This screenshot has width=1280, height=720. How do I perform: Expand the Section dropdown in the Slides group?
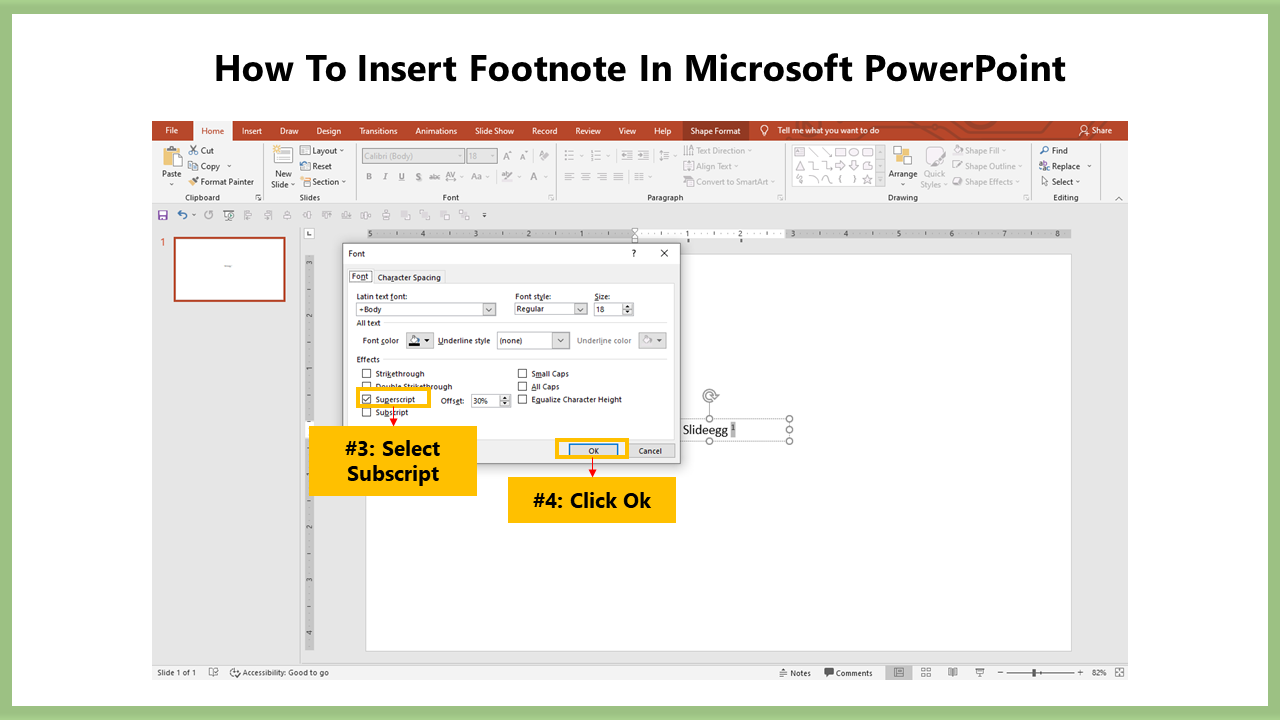click(x=344, y=182)
